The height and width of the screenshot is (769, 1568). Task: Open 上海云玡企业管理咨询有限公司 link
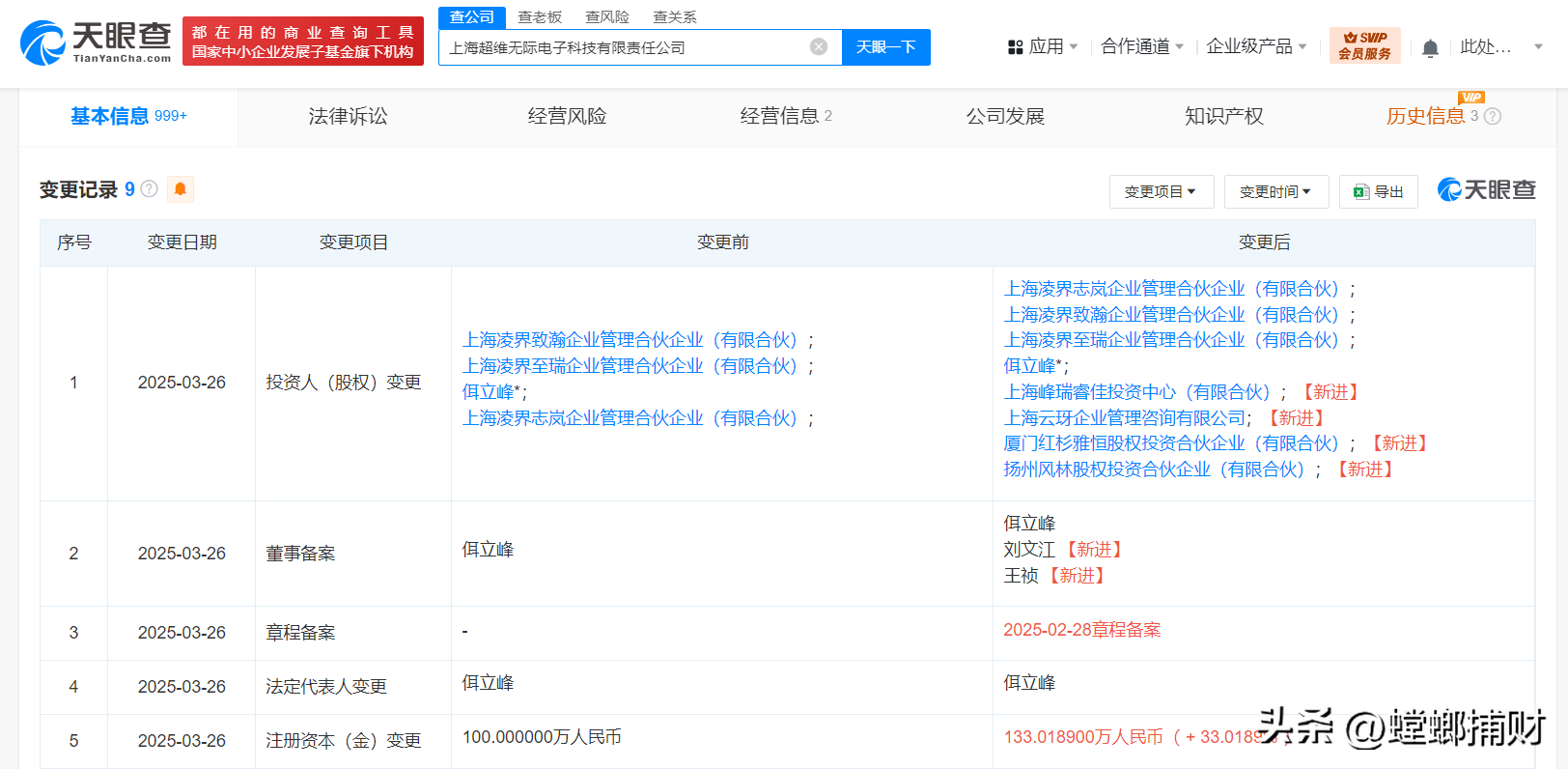1124,418
